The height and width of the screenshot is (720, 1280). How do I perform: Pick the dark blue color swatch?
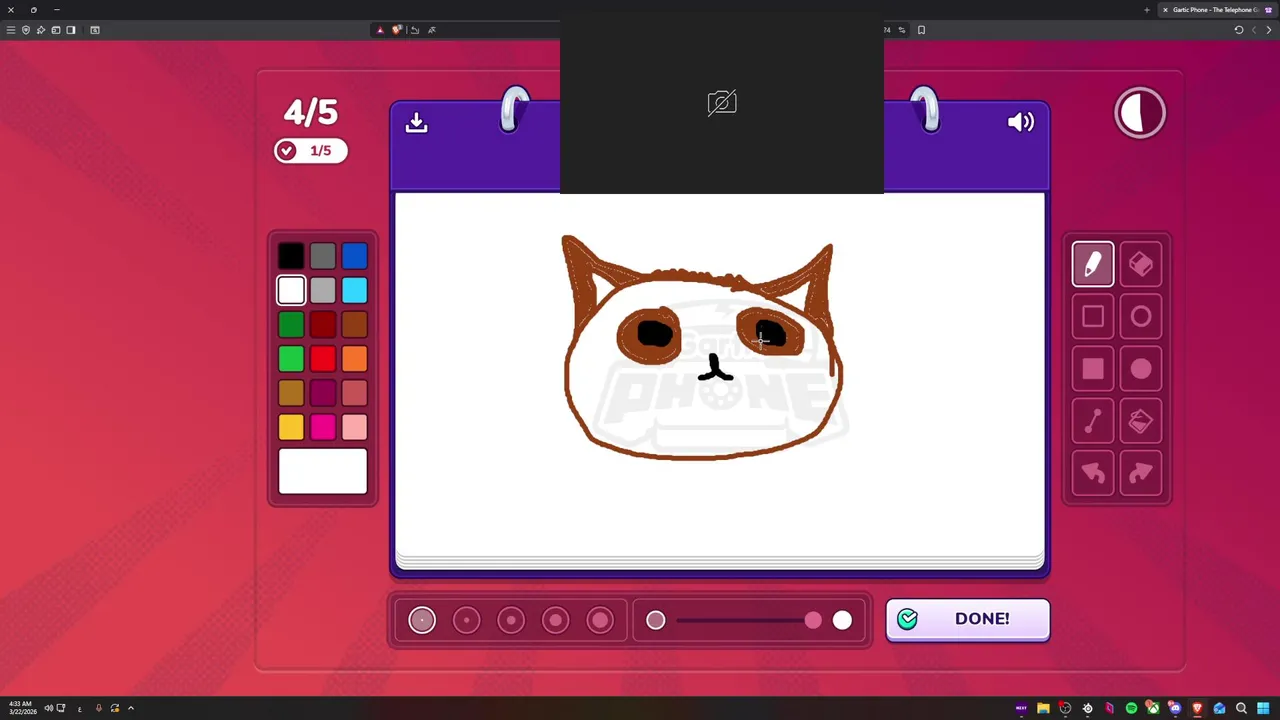click(355, 257)
